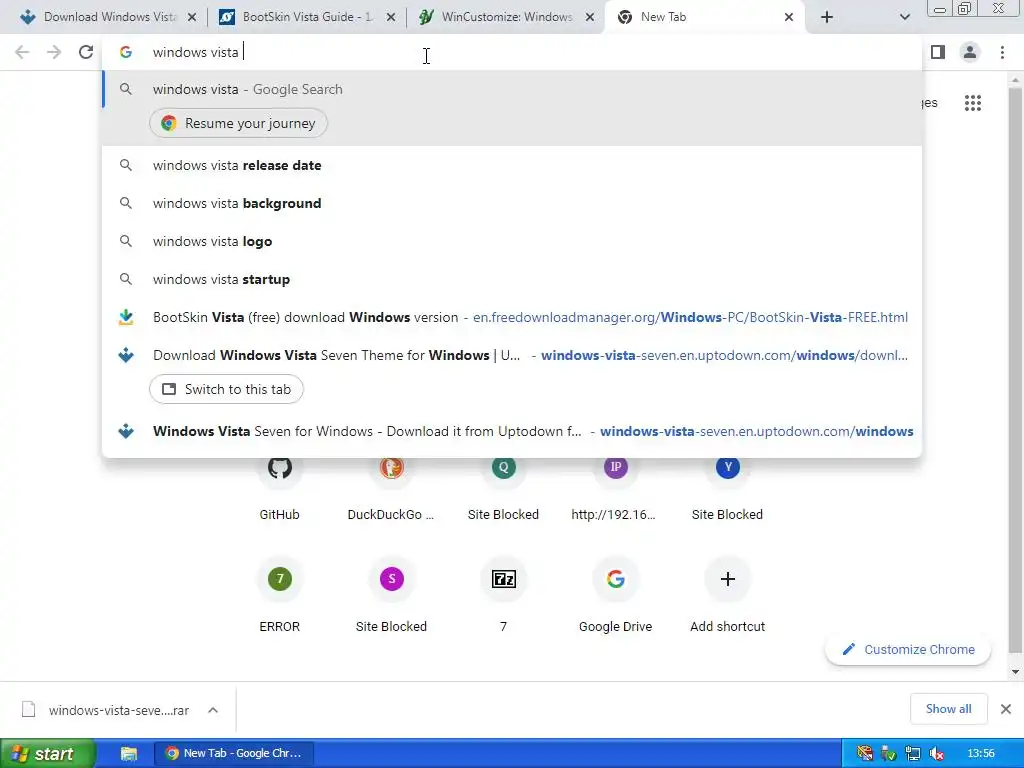The image size is (1024, 768).
Task: Select windows vista background suggestion
Action: pos(512,203)
